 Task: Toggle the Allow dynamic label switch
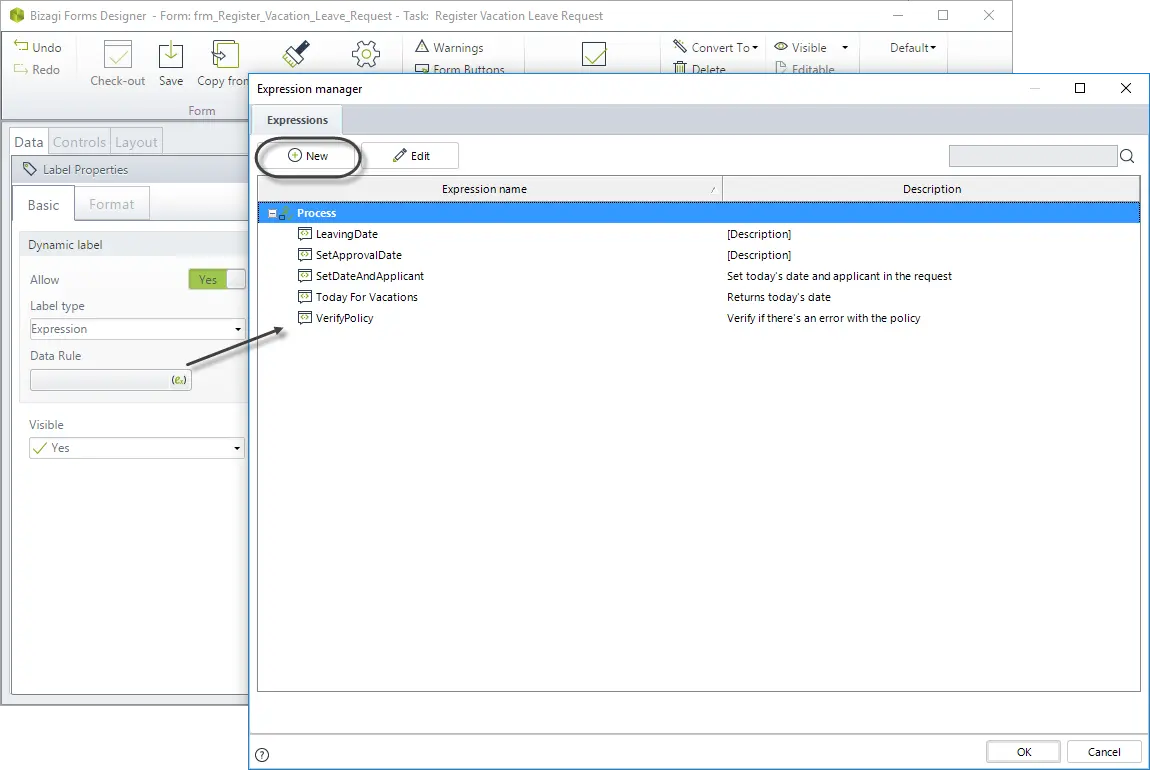coord(217,279)
